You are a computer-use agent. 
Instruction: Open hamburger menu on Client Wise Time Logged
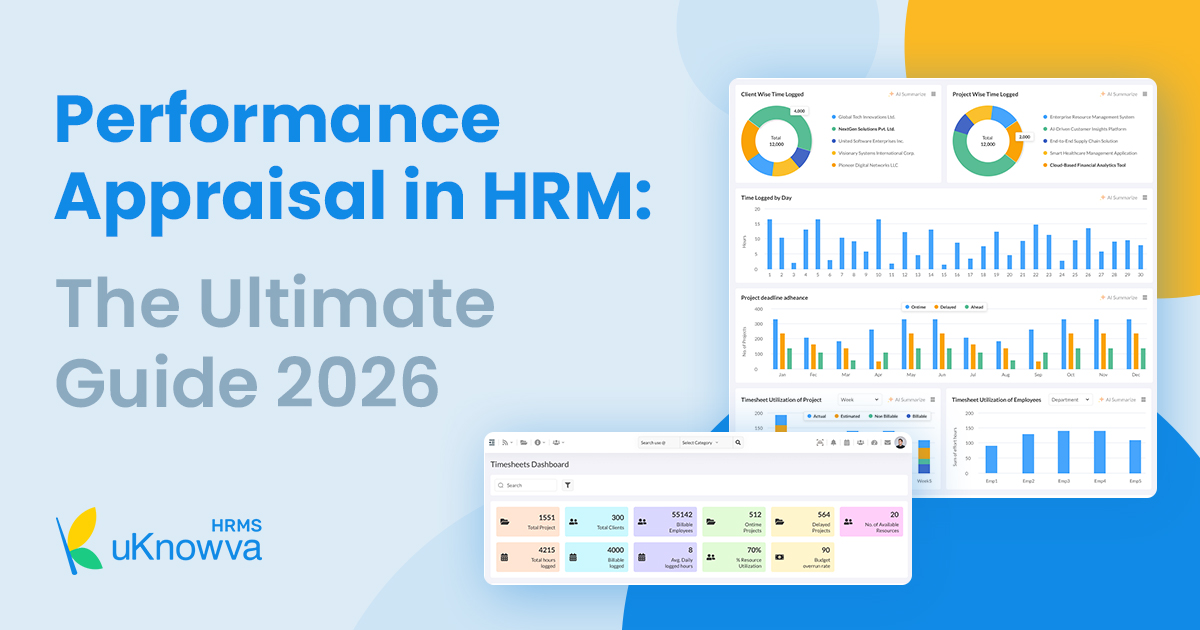(934, 94)
